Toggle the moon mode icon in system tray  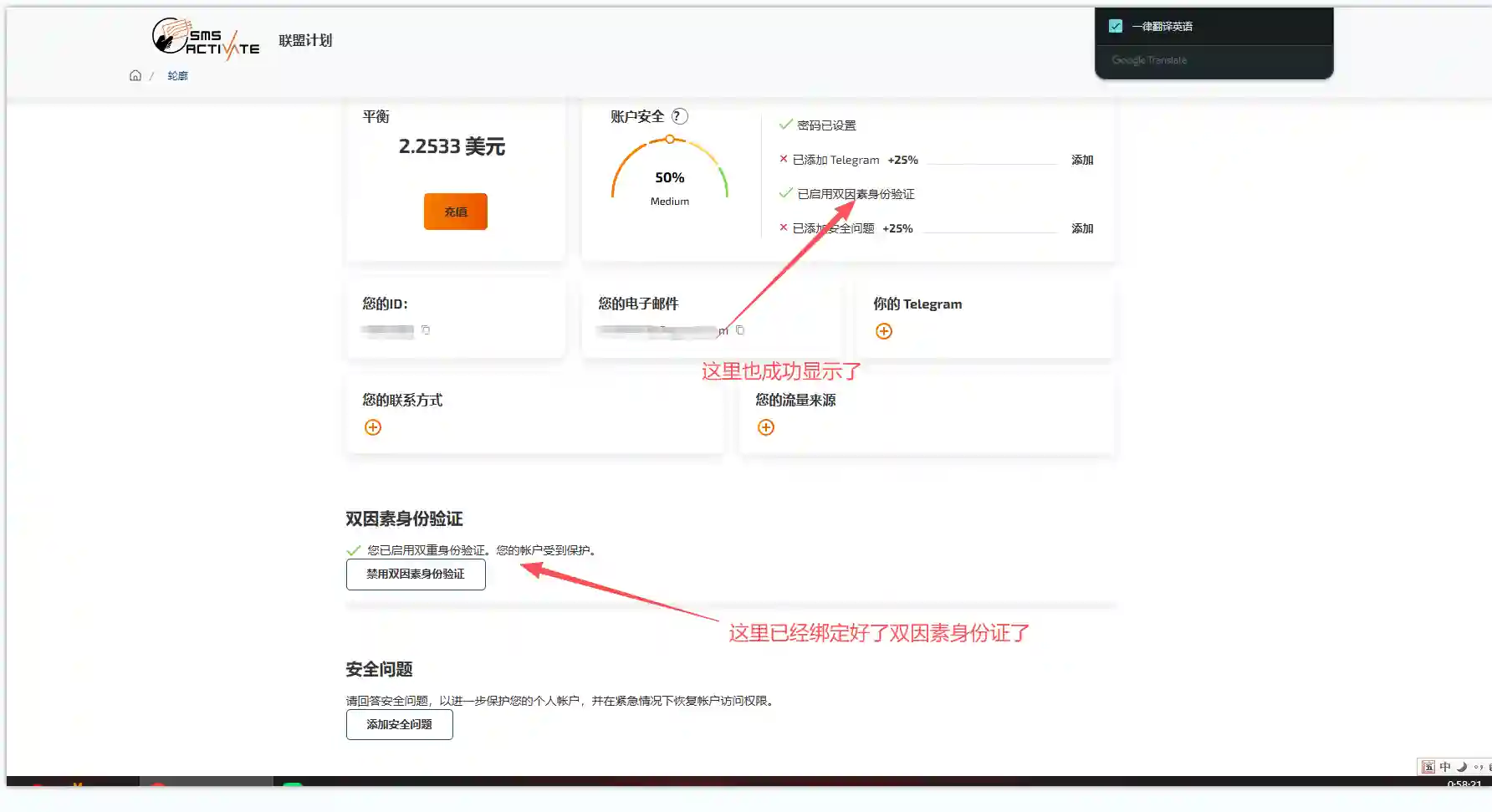point(1462,766)
